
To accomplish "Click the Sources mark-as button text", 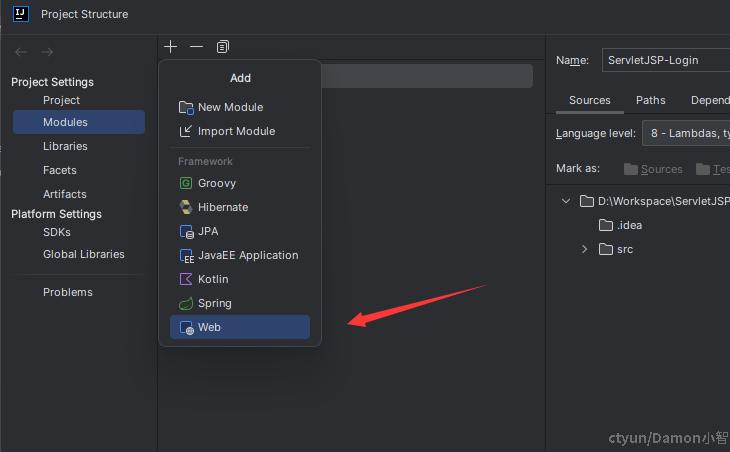I will pos(662,169).
